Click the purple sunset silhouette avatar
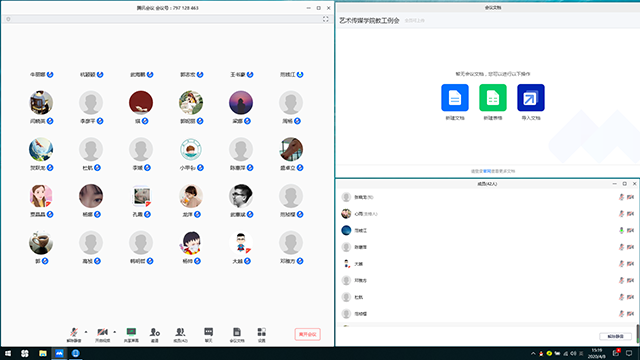The width and height of the screenshot is (640, 360). coord(241,102)
